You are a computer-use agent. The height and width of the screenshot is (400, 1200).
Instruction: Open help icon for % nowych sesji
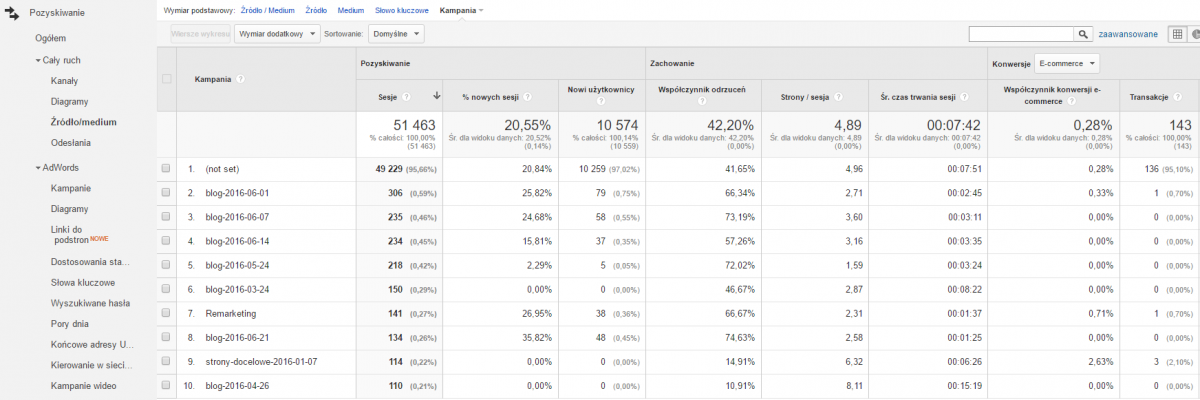pos(527,97)
